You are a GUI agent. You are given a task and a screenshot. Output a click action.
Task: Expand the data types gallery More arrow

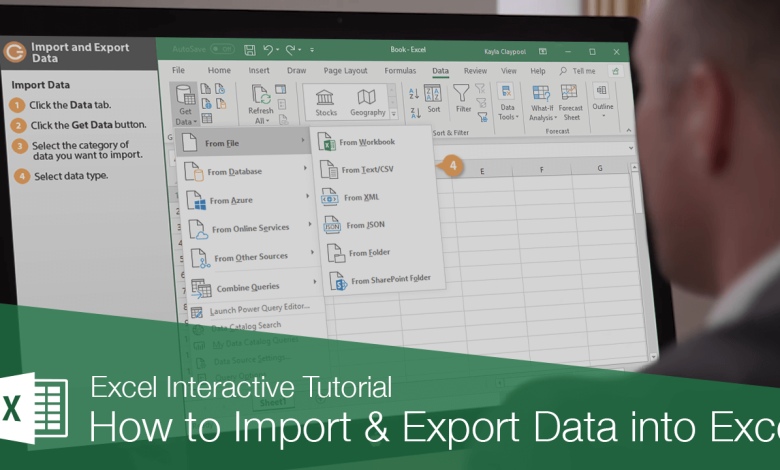(x=393, y=114)
